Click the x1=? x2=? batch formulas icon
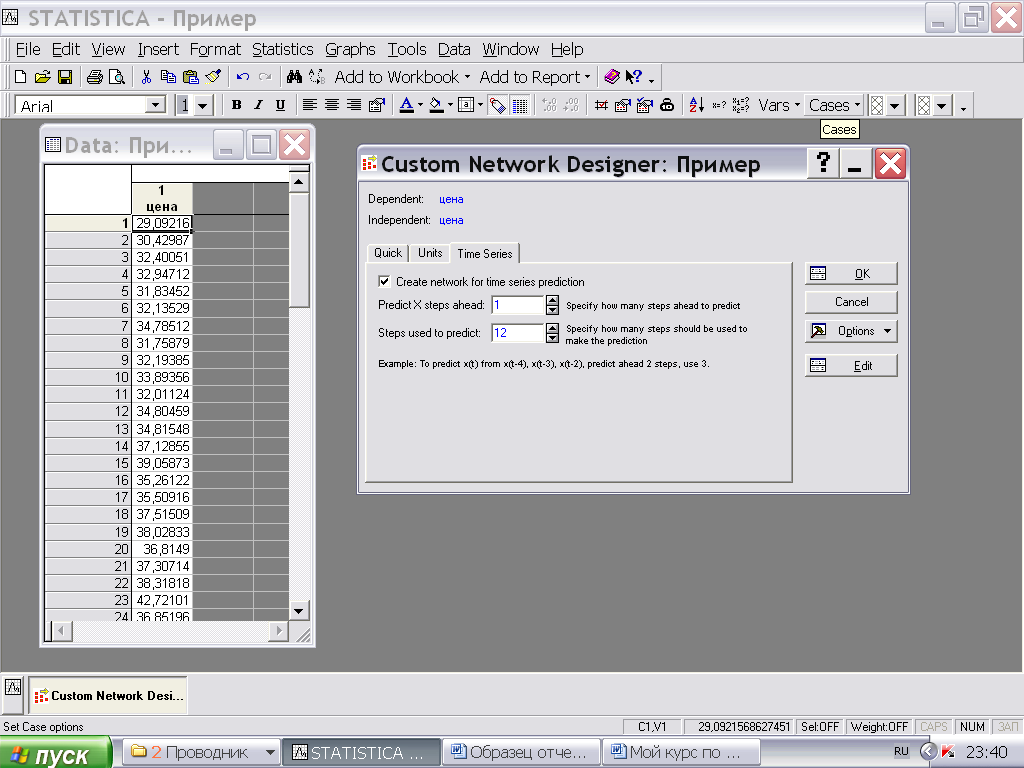The height and width of the screenshot is (768, 1024). 741,105
